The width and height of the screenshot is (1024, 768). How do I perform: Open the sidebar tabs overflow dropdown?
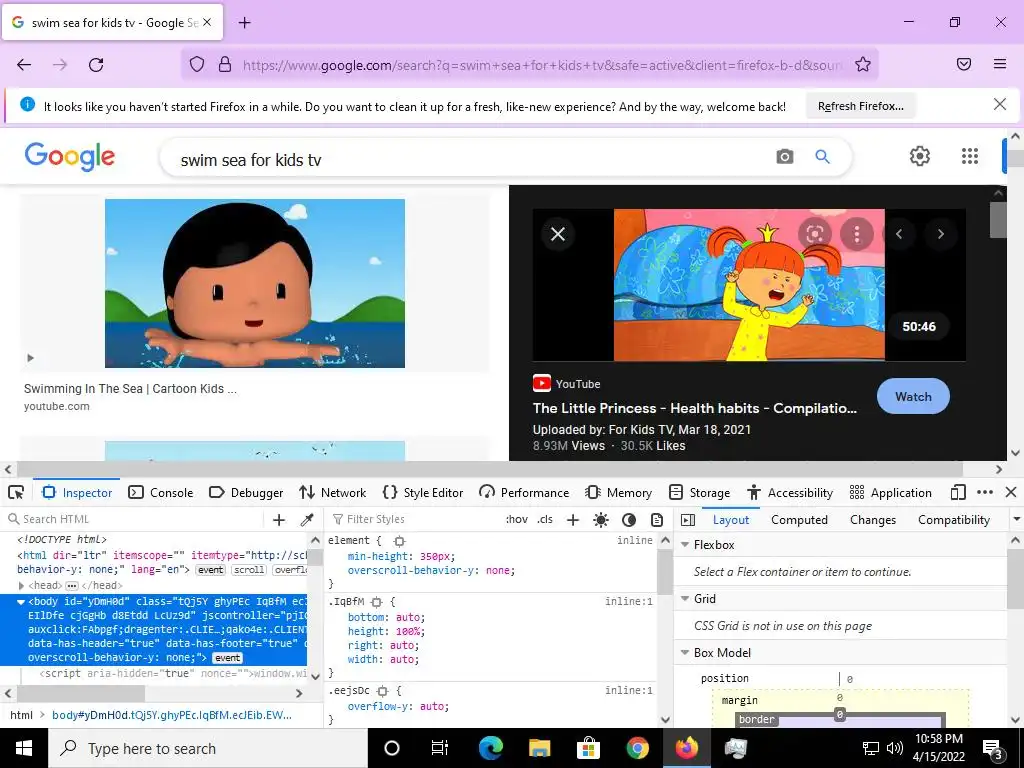pyautogui.click(x=1016, y=519)
